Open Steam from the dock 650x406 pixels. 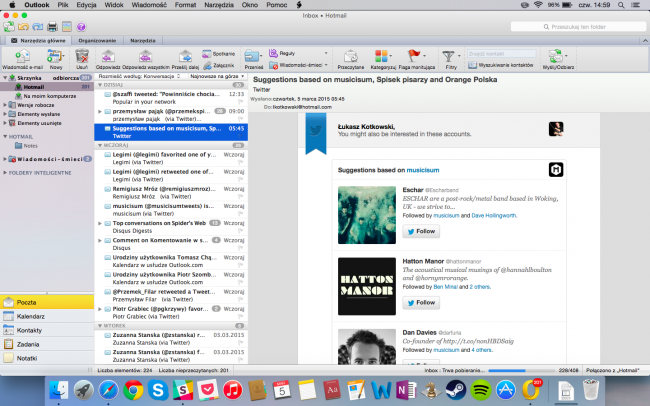[456, 390]
